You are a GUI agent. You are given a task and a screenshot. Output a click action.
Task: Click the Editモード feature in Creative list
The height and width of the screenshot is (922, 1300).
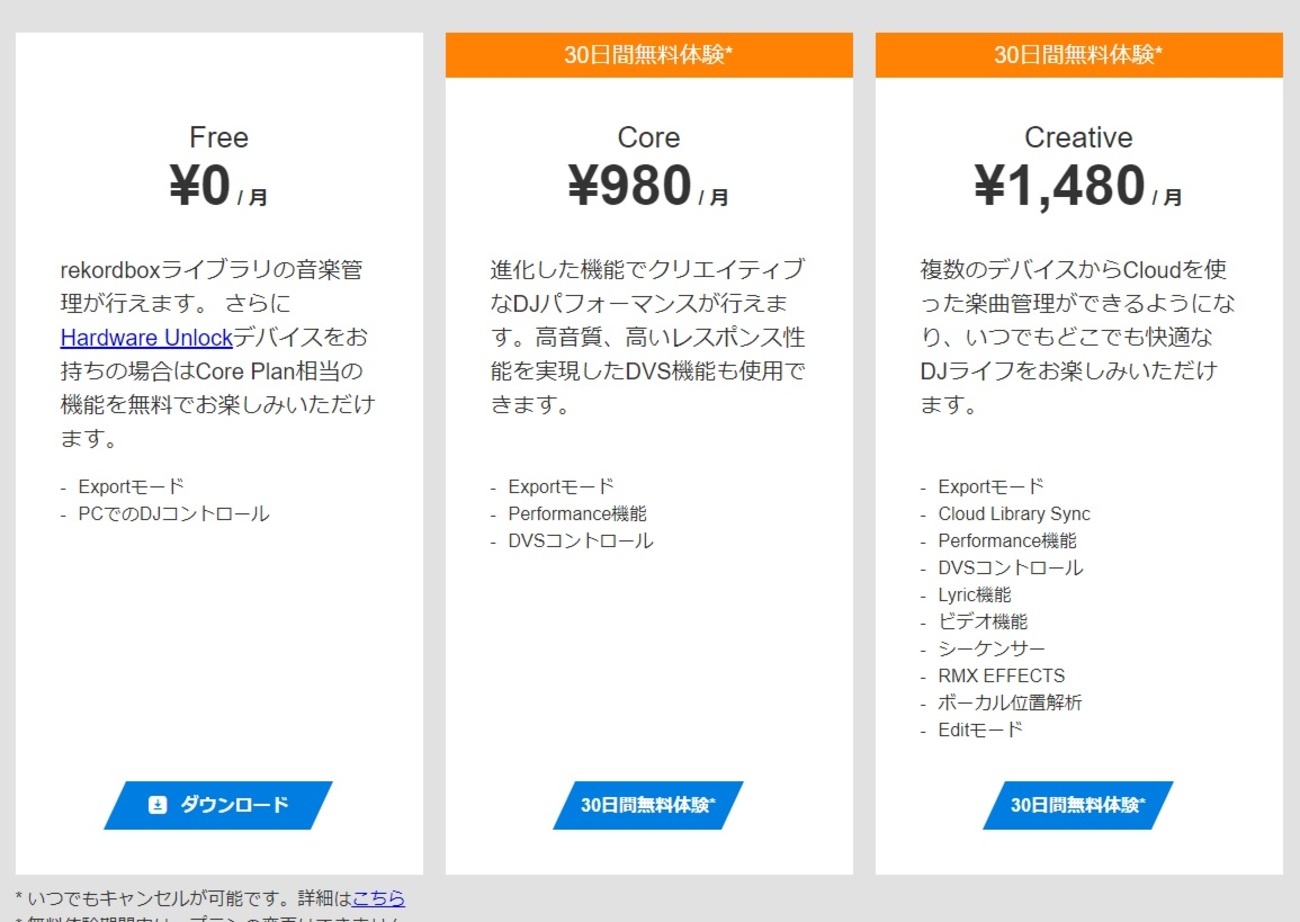[x=980, y=730]
